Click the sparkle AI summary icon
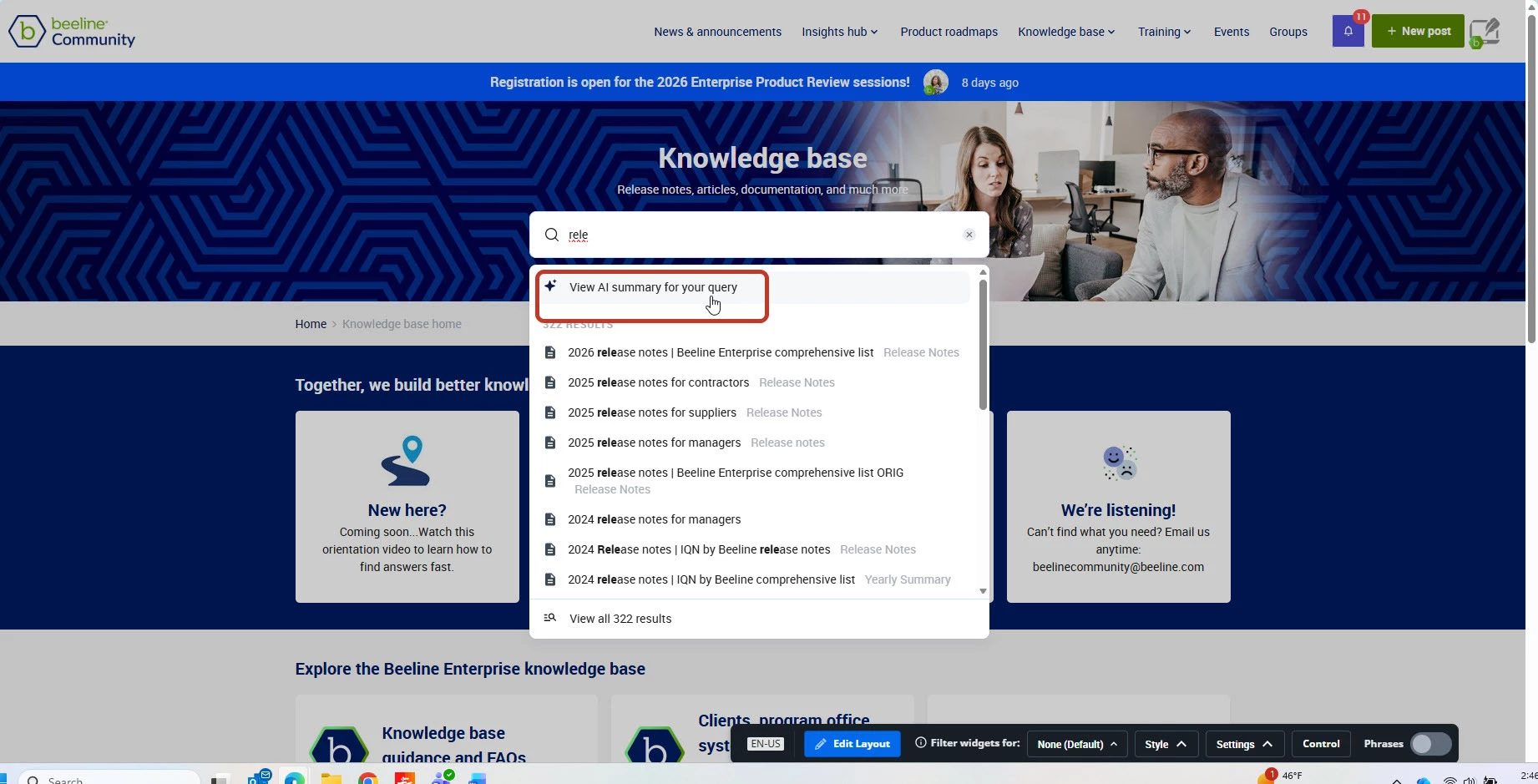This screenshot has width=1538, height=784. (550, 286)
